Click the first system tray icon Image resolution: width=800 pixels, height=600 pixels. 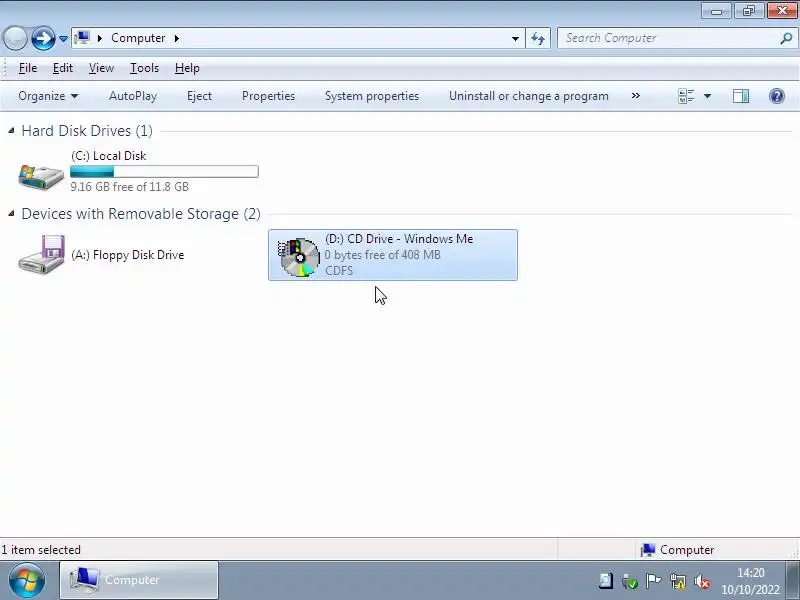(606, 581)
